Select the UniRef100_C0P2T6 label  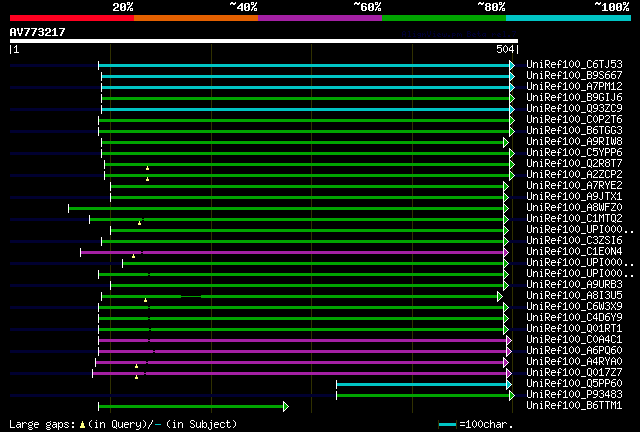(574, 120)
